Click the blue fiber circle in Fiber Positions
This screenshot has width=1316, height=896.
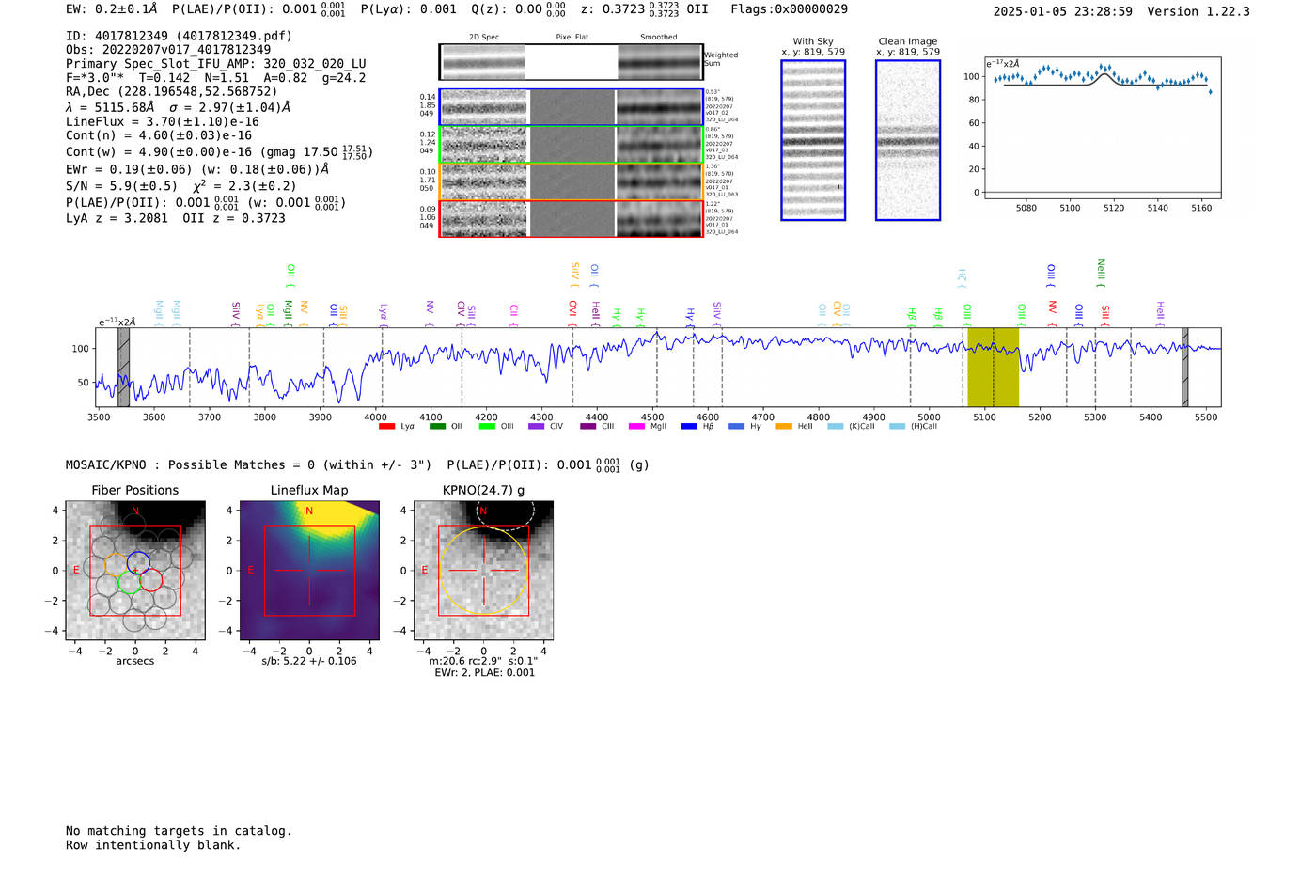tap(138, 563)
